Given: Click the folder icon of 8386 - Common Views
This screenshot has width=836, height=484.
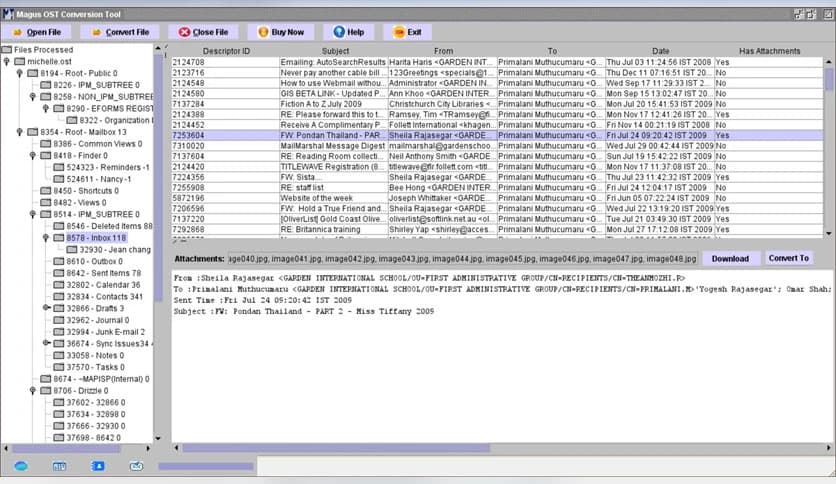Looking at the screenshot, I should coord(46,143).
